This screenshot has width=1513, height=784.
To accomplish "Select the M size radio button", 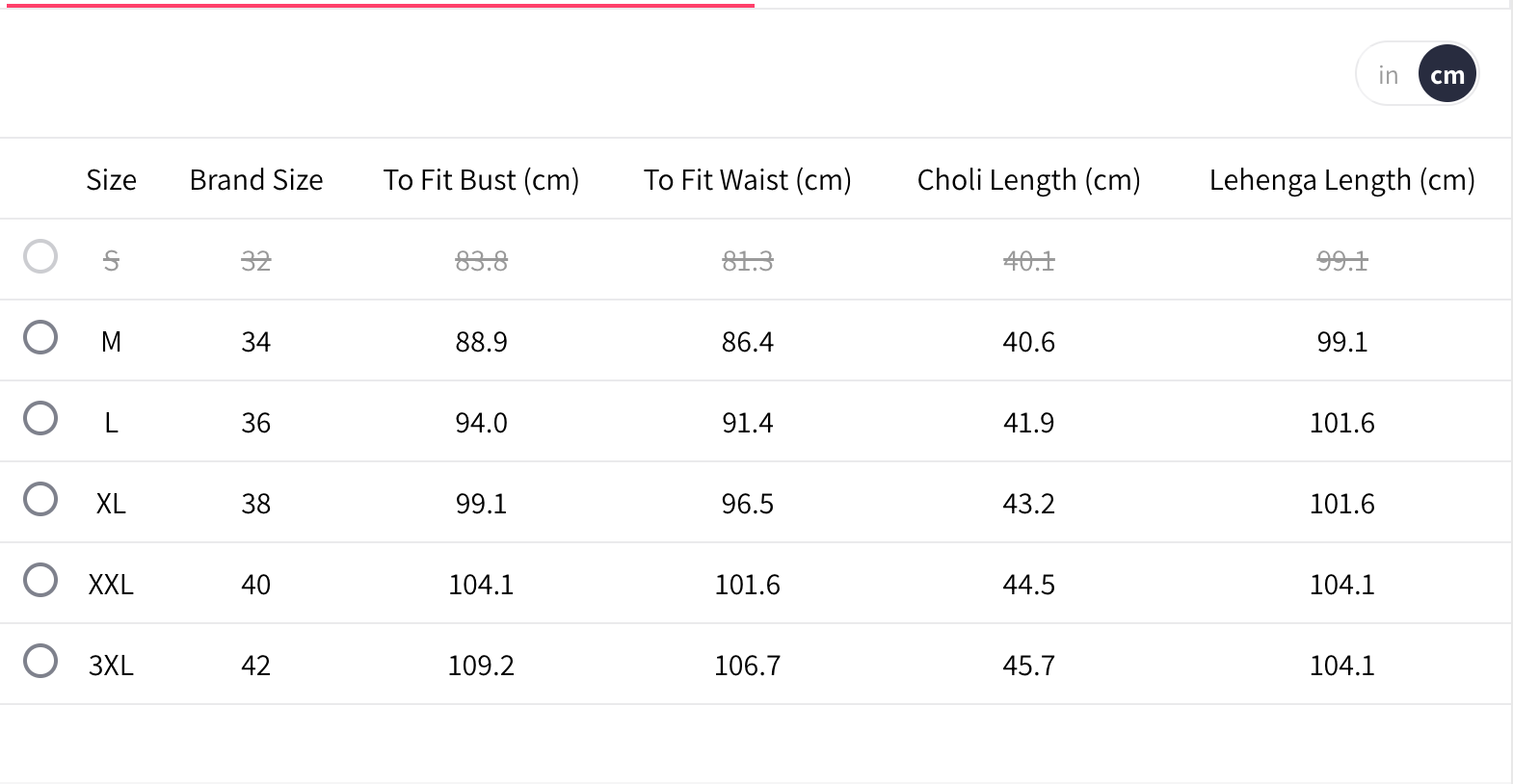I will pos(40,338).
